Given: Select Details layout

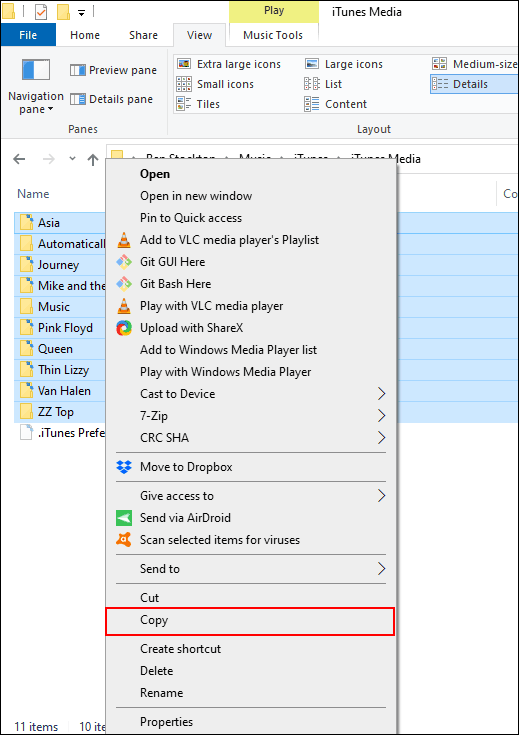Looking at the screenshot, I should pyautogui.click(x=474, y=84).
